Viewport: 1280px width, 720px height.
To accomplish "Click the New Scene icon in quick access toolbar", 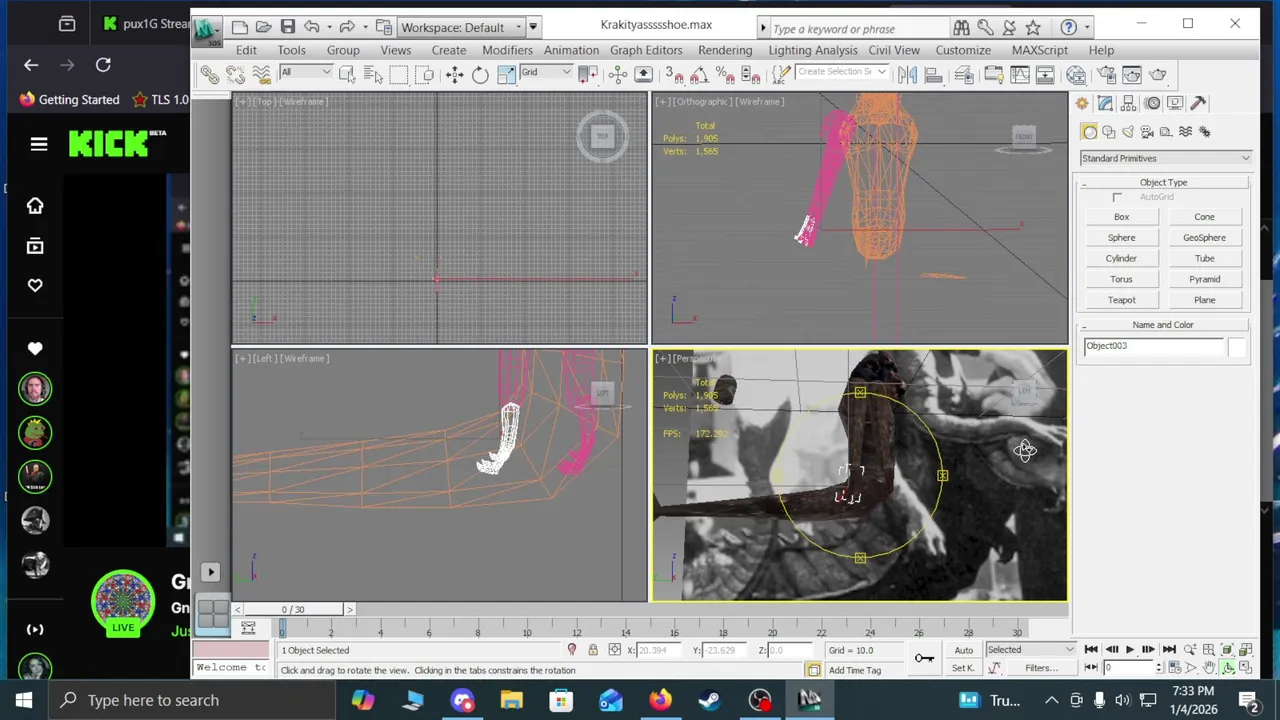I will tap(240, 27).
